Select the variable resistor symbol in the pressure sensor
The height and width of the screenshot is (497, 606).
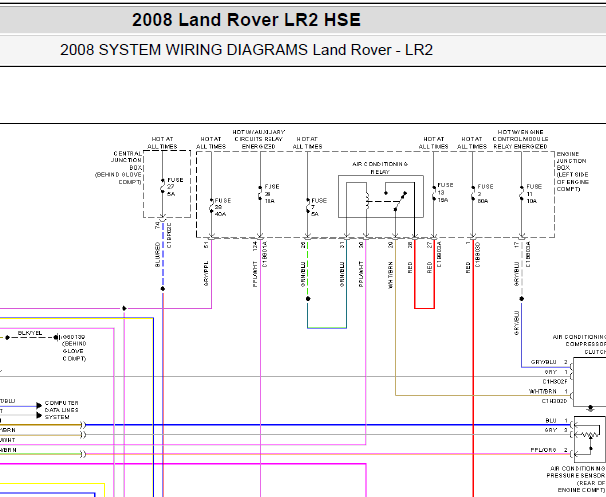tap(588, 435)
